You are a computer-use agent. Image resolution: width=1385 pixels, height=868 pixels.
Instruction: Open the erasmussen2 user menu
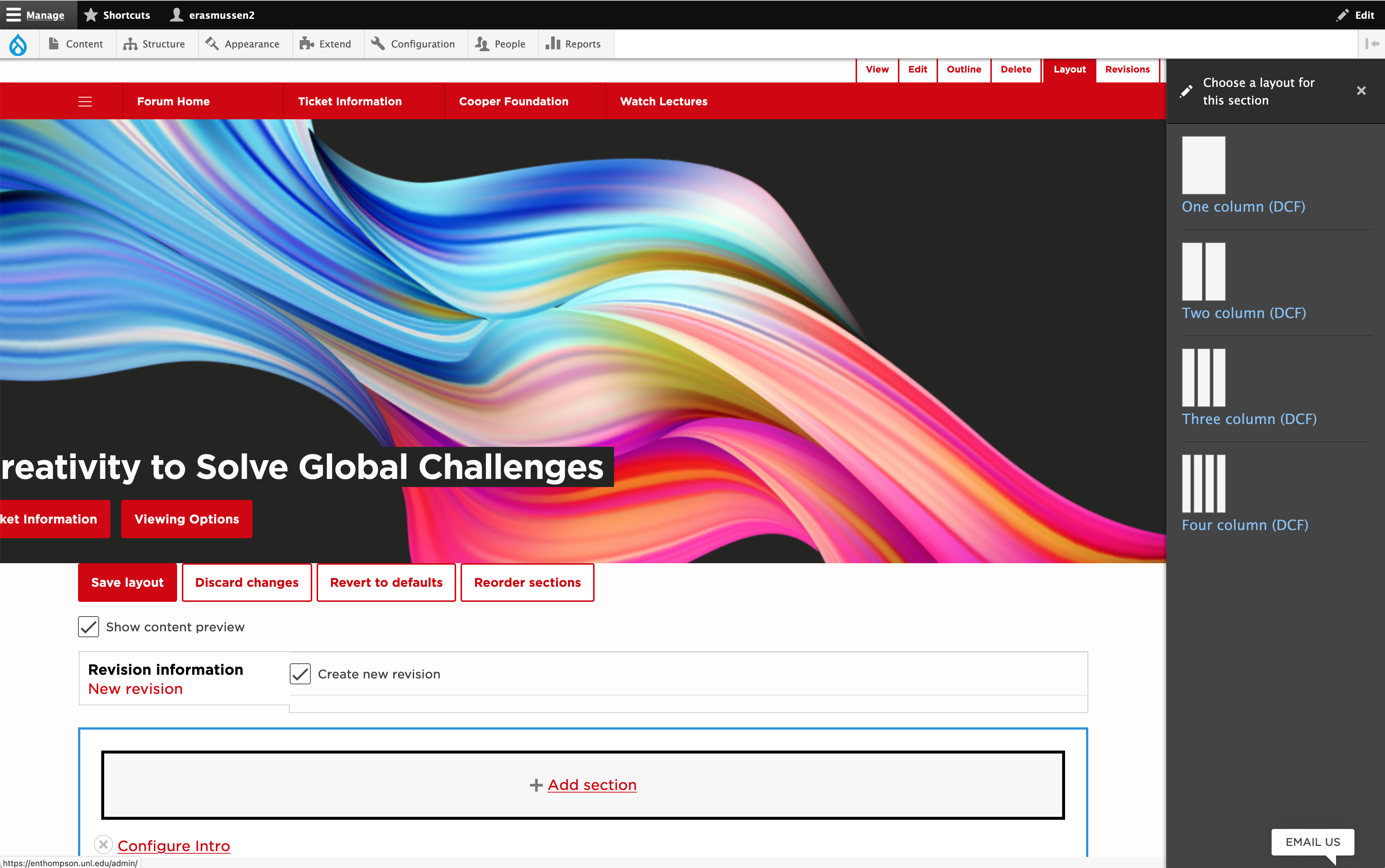pos(212,15)
